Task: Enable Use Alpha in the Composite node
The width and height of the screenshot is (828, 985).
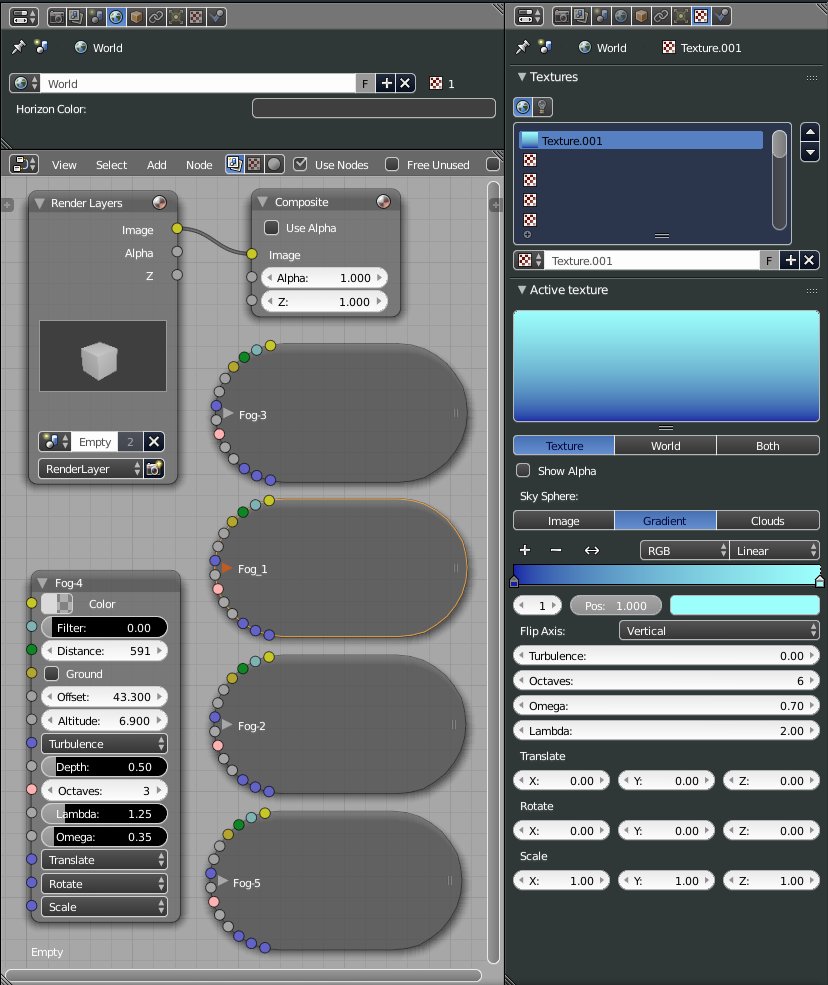Action: (x=271, y=228)
